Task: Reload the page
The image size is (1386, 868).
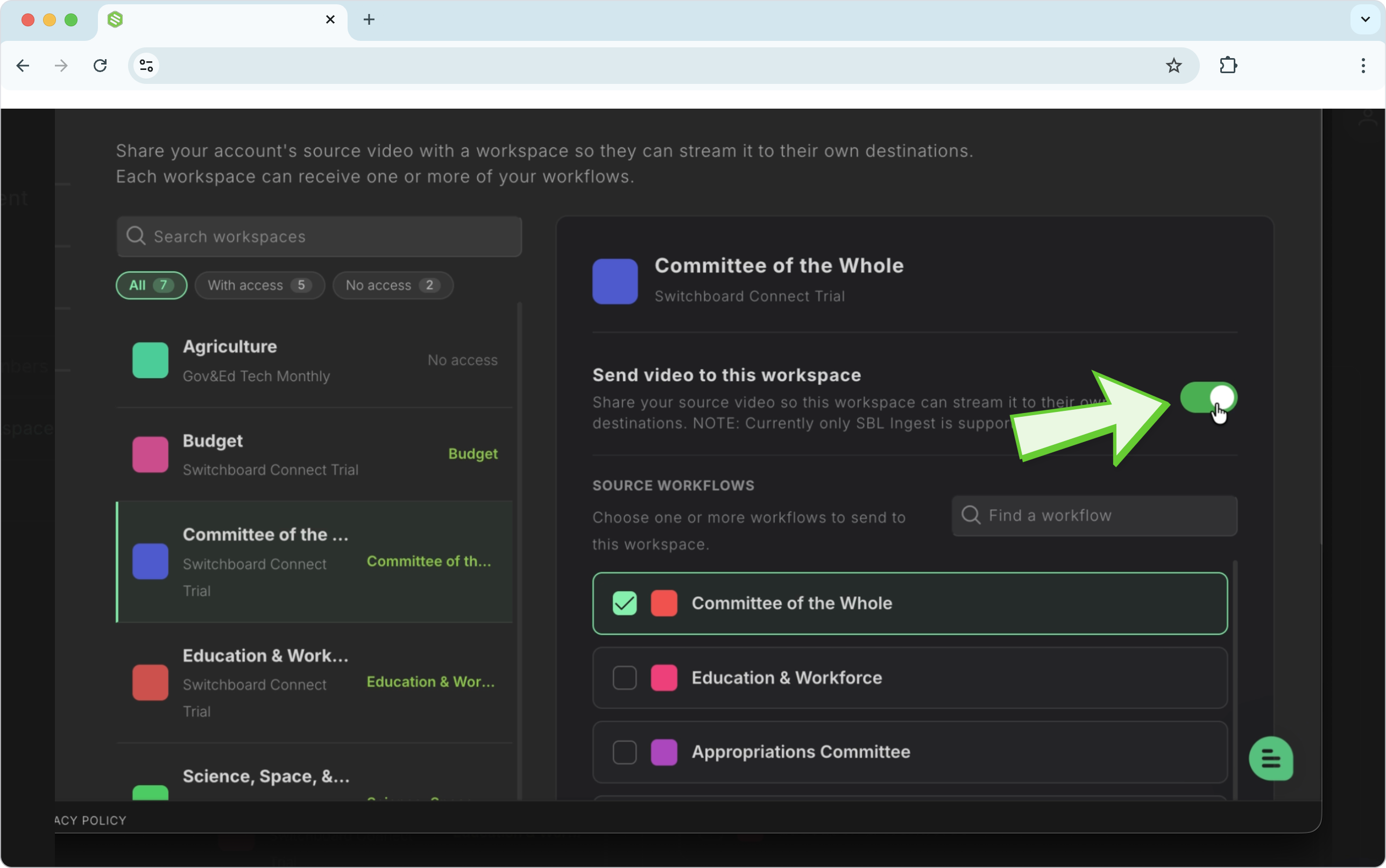Action: coord(100,66)
